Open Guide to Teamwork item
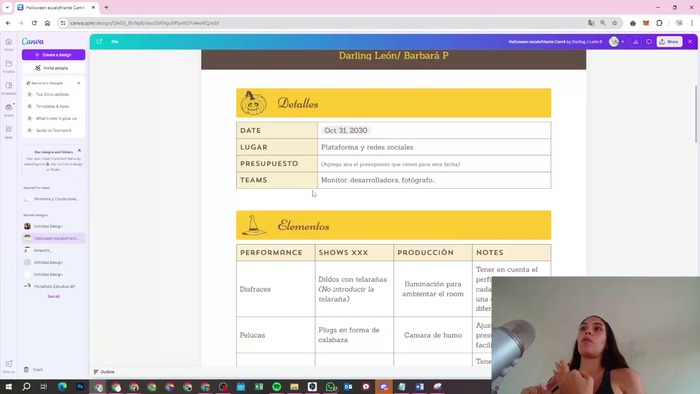Viewport: 700px width, 394px height. coord(53,130)
